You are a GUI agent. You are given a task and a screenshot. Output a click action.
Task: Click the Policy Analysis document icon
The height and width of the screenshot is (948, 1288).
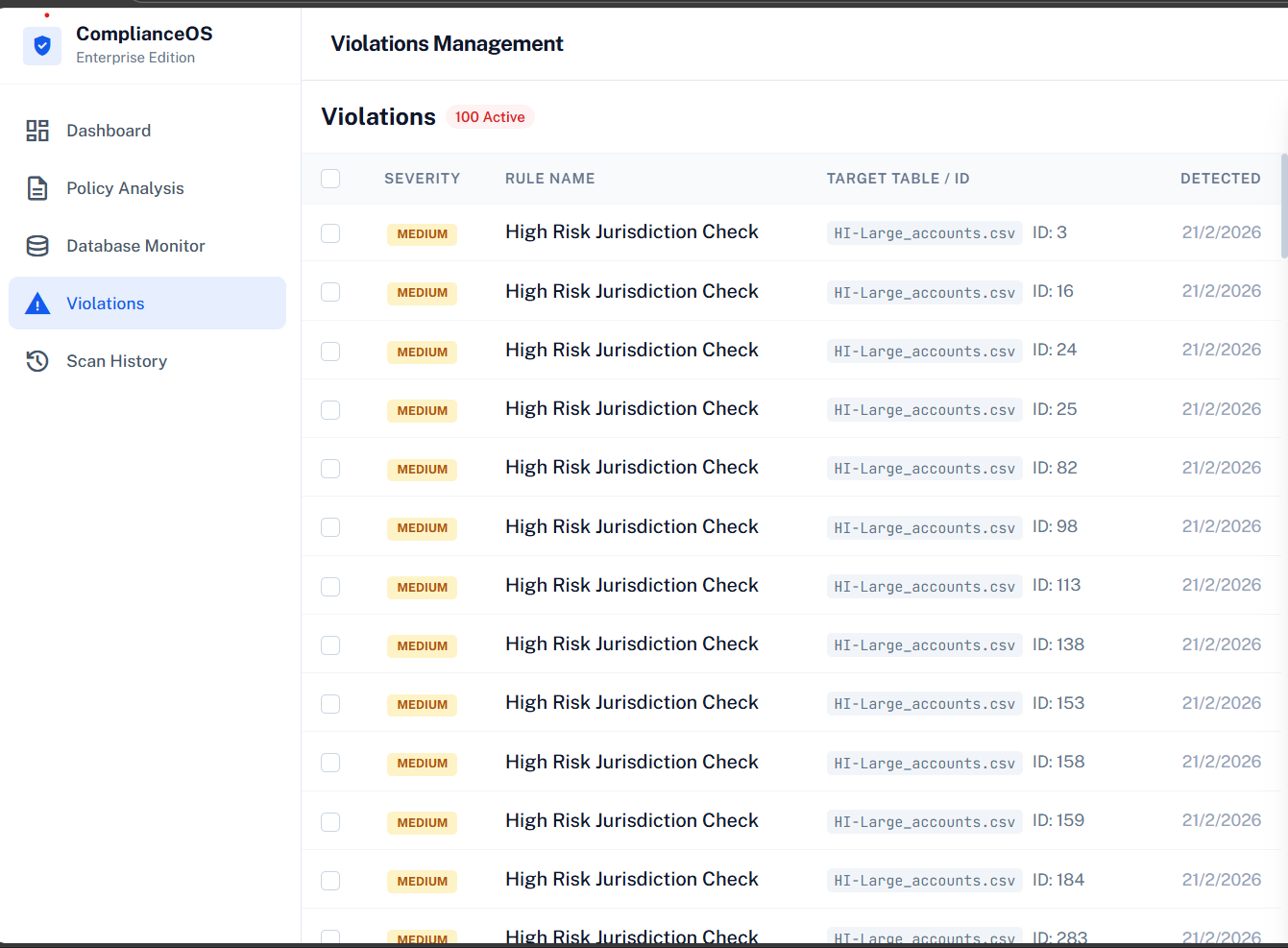36,188
